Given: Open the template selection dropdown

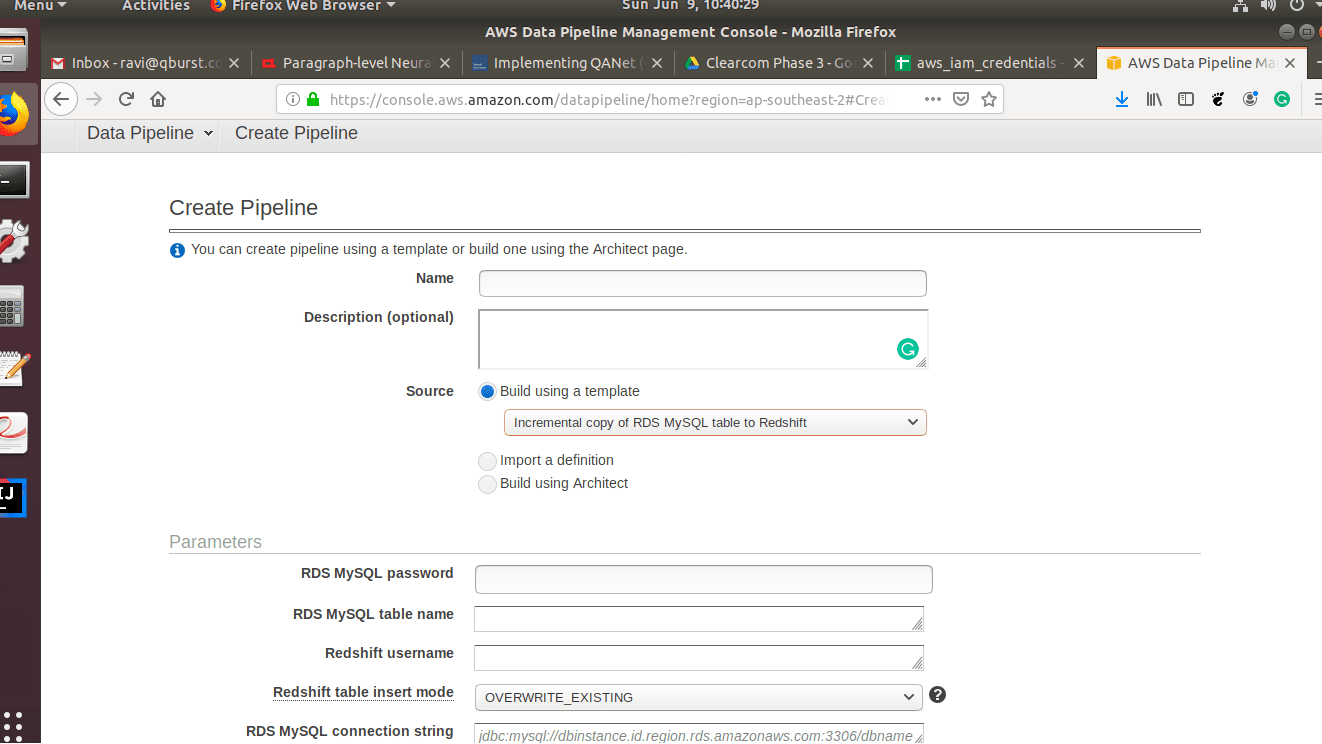Looking at the screenshot, I should pos(715,423).
